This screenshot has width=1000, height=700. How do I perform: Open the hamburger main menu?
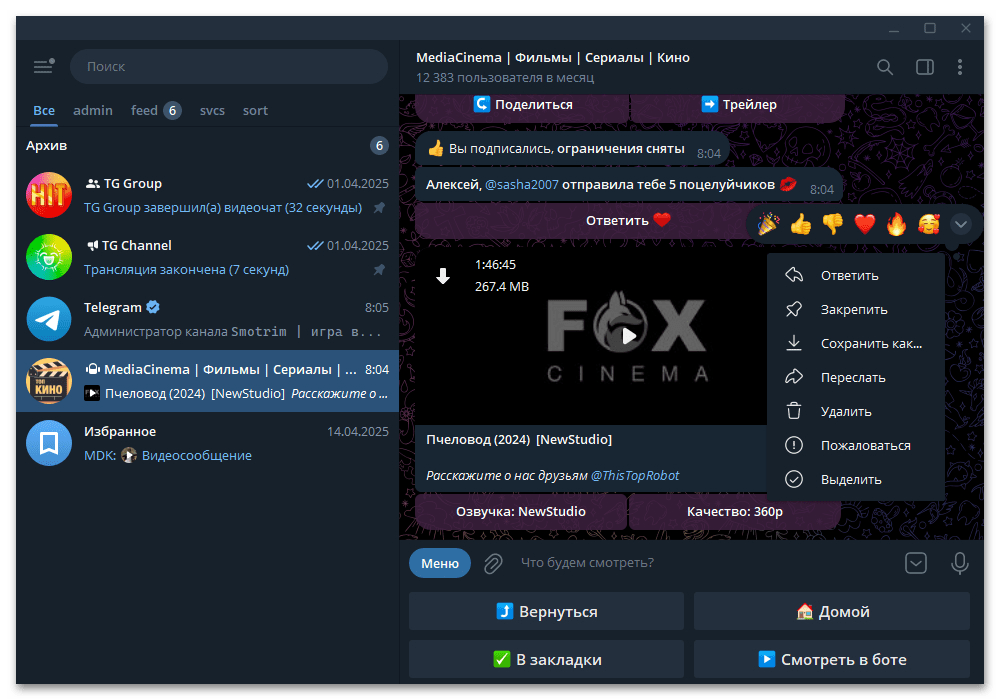43,66
